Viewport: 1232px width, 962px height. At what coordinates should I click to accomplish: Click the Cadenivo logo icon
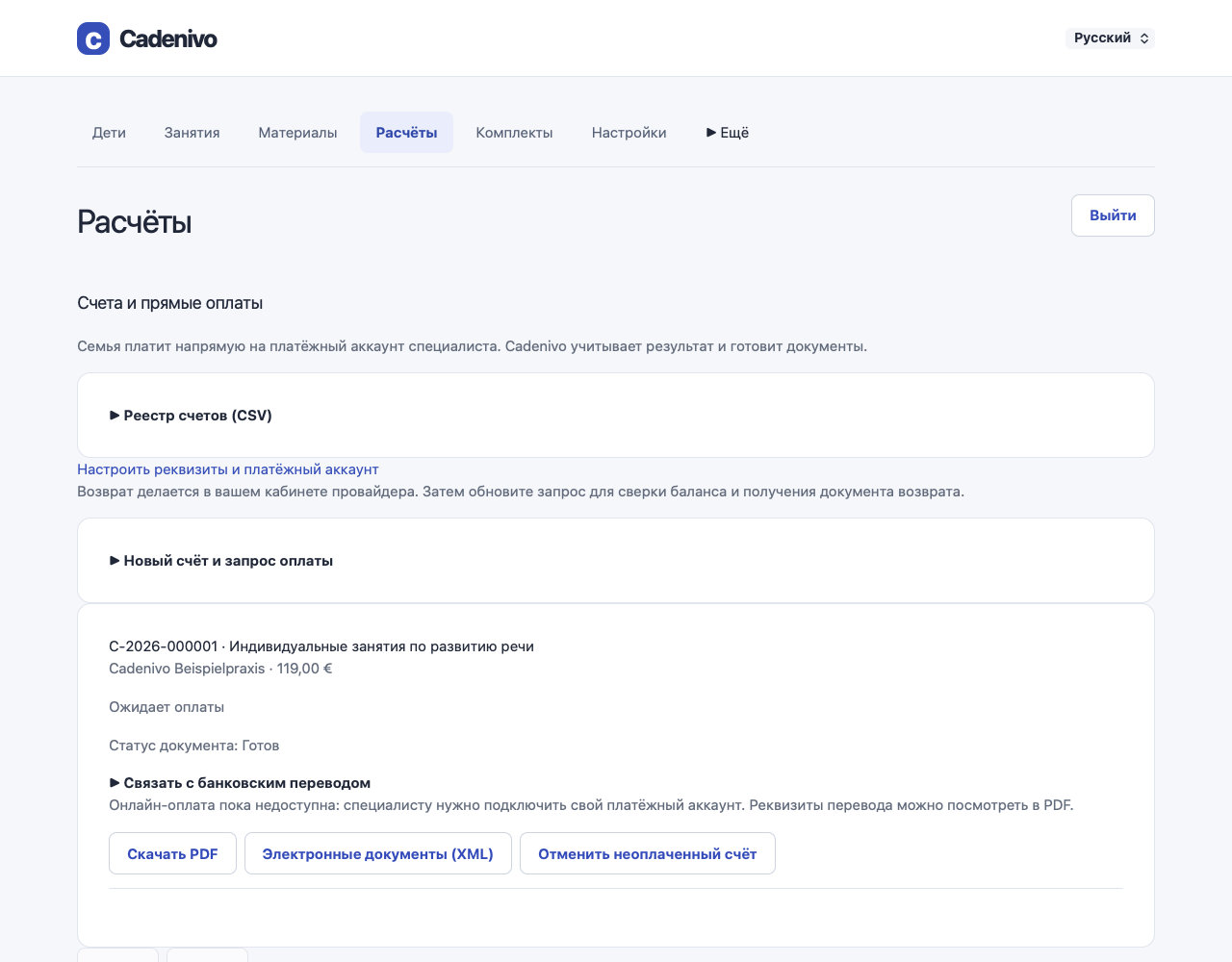coord(93,38)
